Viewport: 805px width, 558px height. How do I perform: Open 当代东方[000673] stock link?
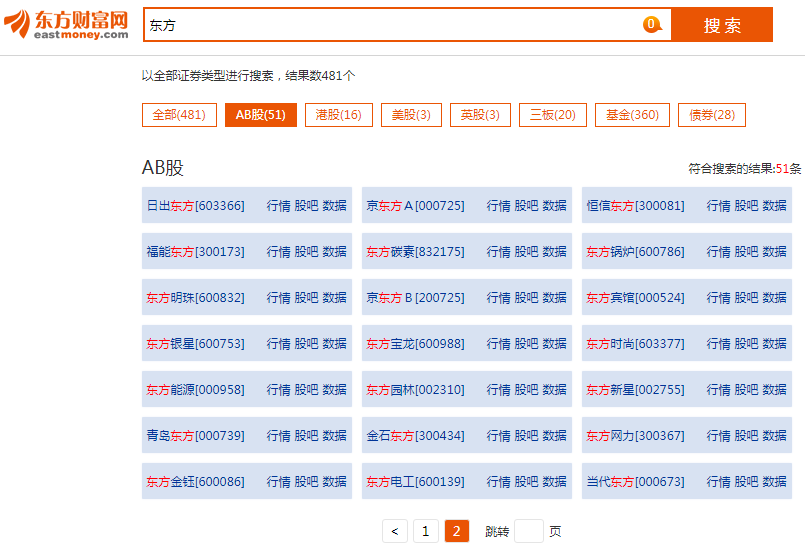(636, 482)
